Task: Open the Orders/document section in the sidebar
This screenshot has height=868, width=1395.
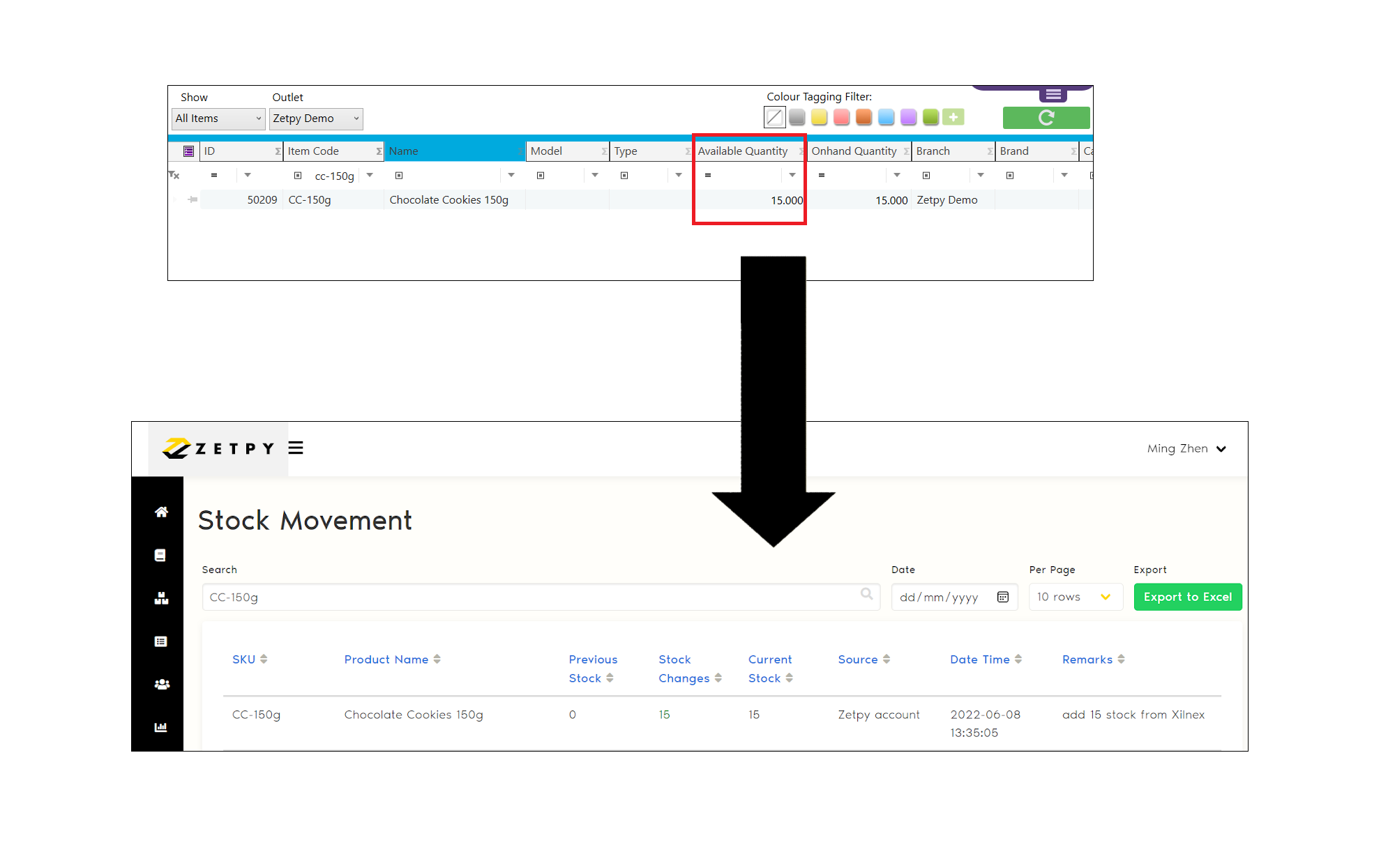Action: 160,554
